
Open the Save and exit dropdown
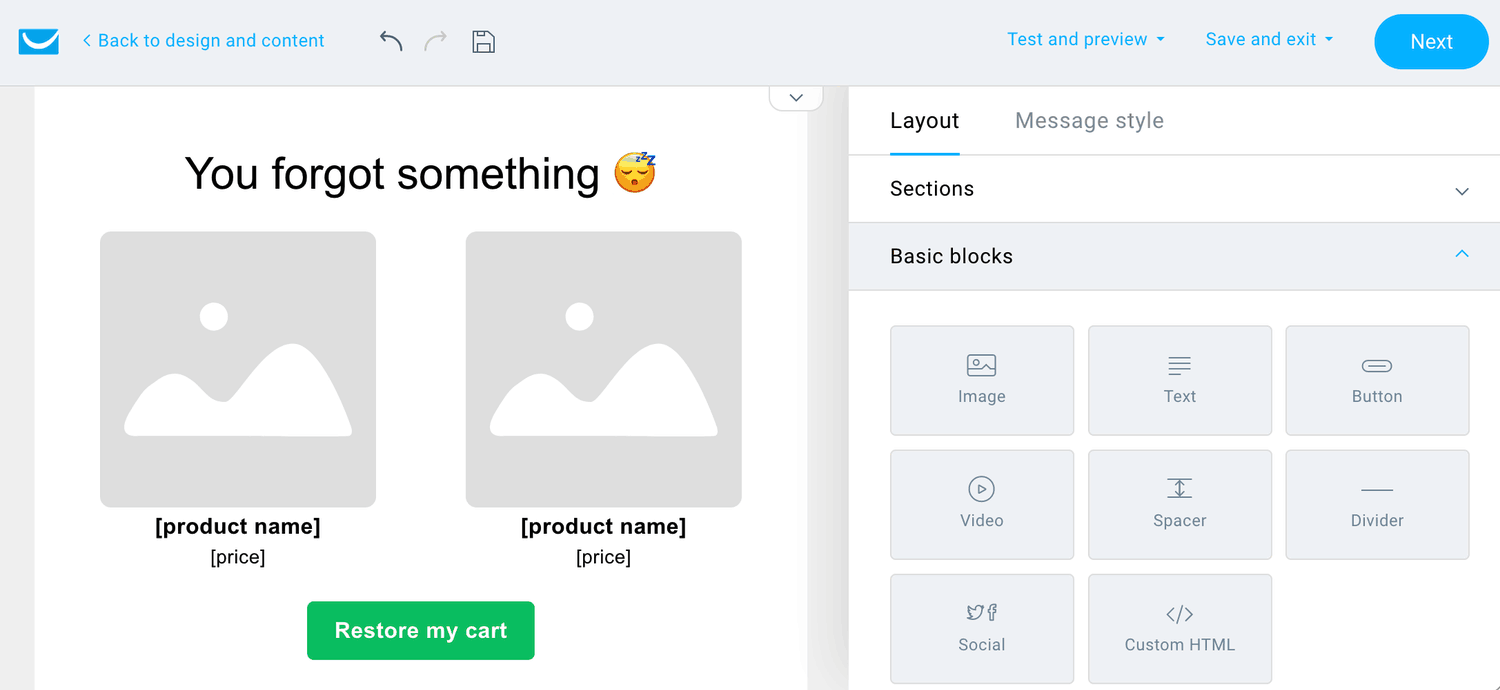pos(1270,40)
